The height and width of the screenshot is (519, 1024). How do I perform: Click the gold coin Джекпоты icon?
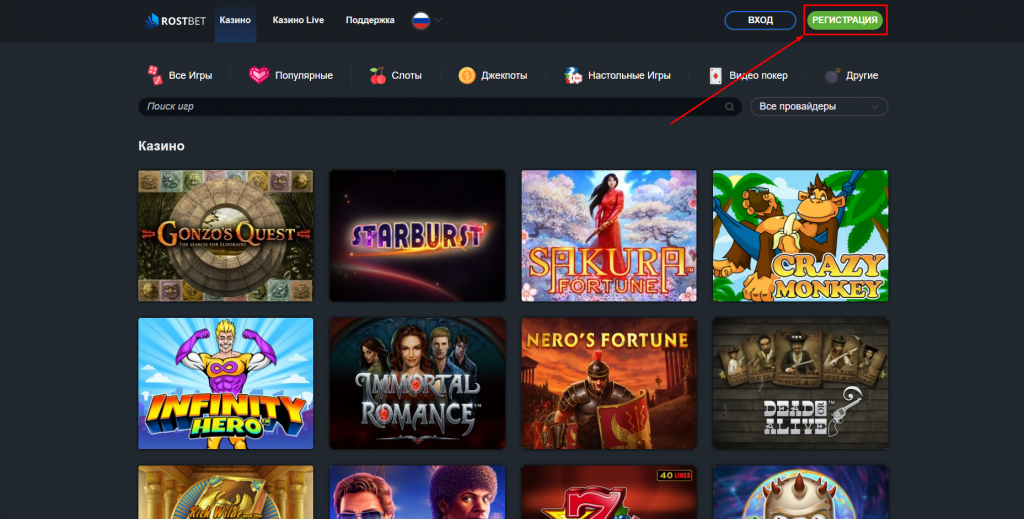(467, 75)
